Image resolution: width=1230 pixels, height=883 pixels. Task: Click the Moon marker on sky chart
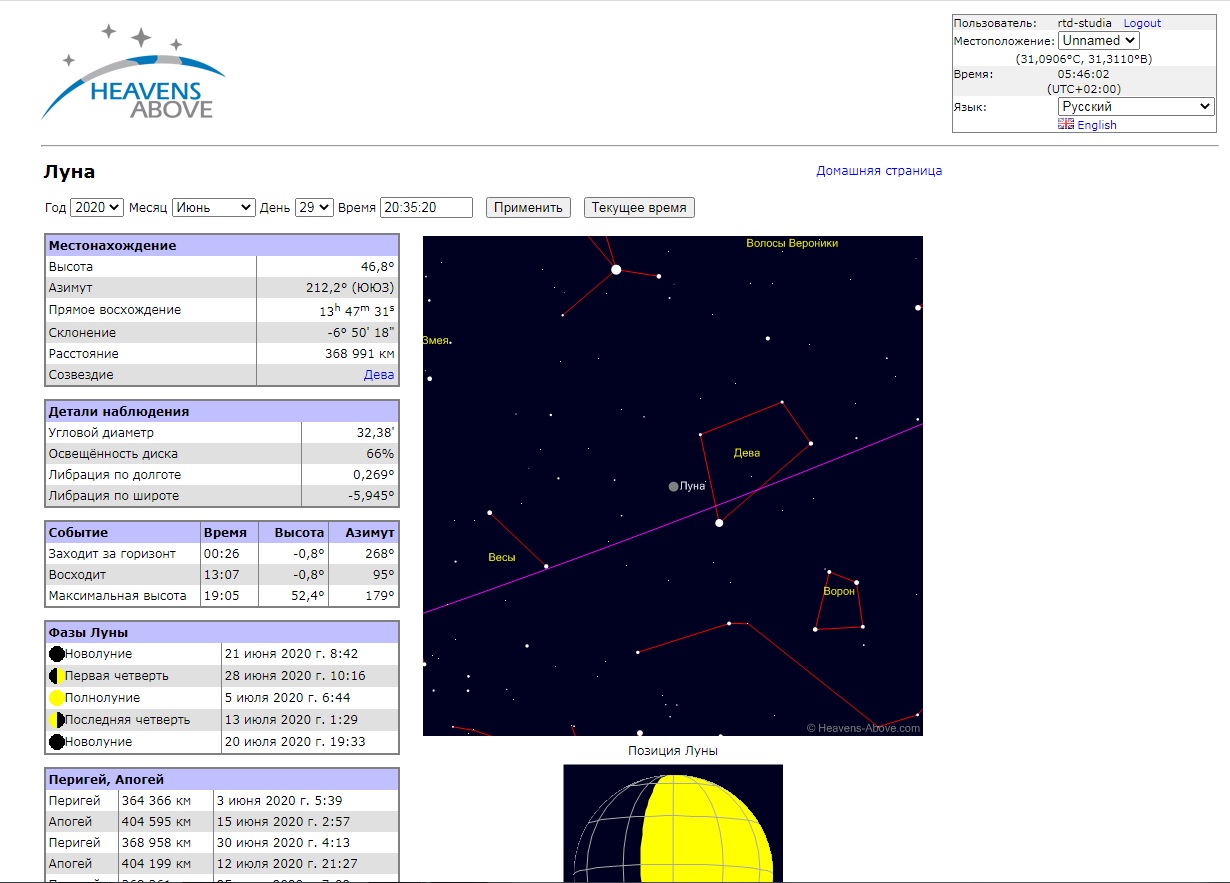(x=673, y=486)
